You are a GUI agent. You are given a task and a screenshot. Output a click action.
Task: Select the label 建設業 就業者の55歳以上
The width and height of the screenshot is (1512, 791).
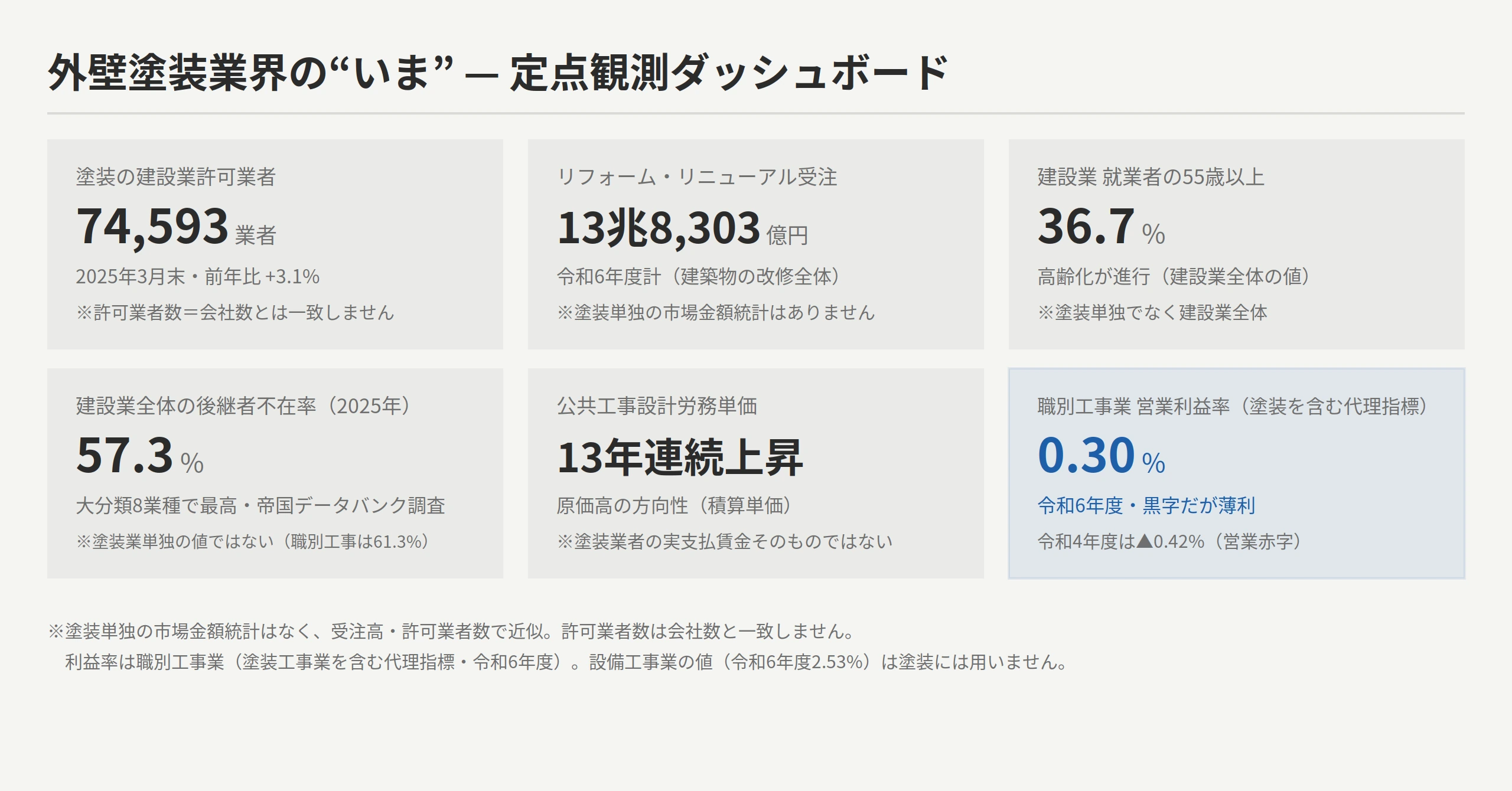(x=1151, y=177)
